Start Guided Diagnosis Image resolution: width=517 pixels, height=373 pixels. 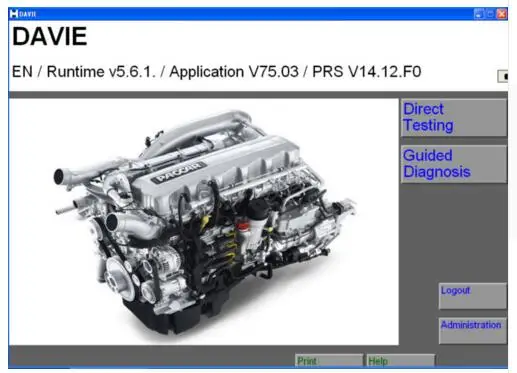point(454,164)
